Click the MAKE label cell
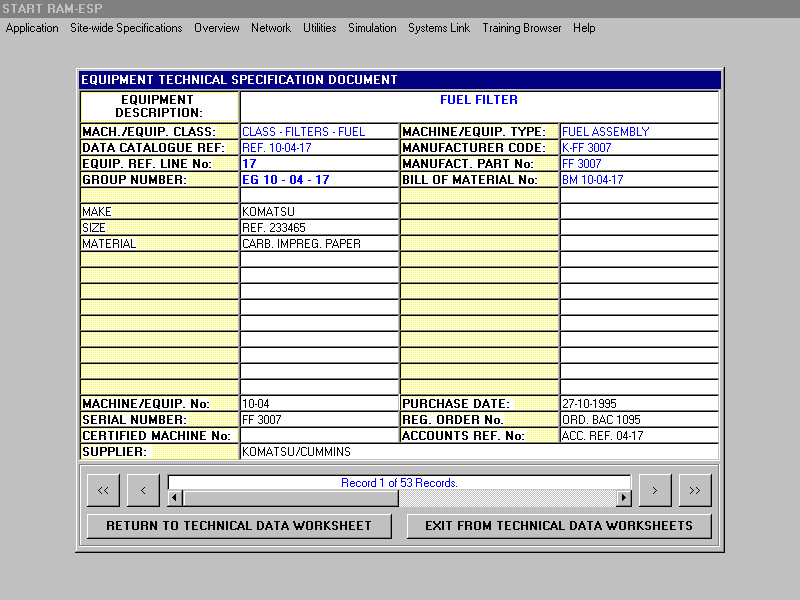Screen dimensions: 800x600 [x=159, y=212]
